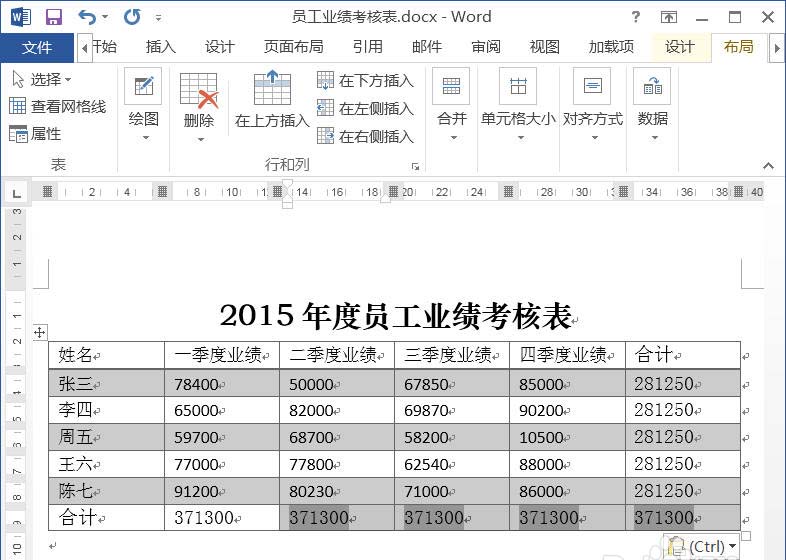Click the Word application icon
Screen dimensions: 786x560
20,17
